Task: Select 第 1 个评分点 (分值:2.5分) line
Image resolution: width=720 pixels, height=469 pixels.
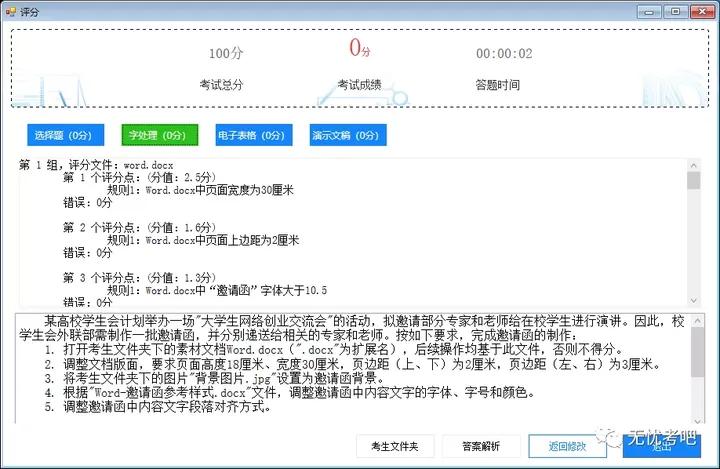Action: pyautogui.click(x=139, y=177)
